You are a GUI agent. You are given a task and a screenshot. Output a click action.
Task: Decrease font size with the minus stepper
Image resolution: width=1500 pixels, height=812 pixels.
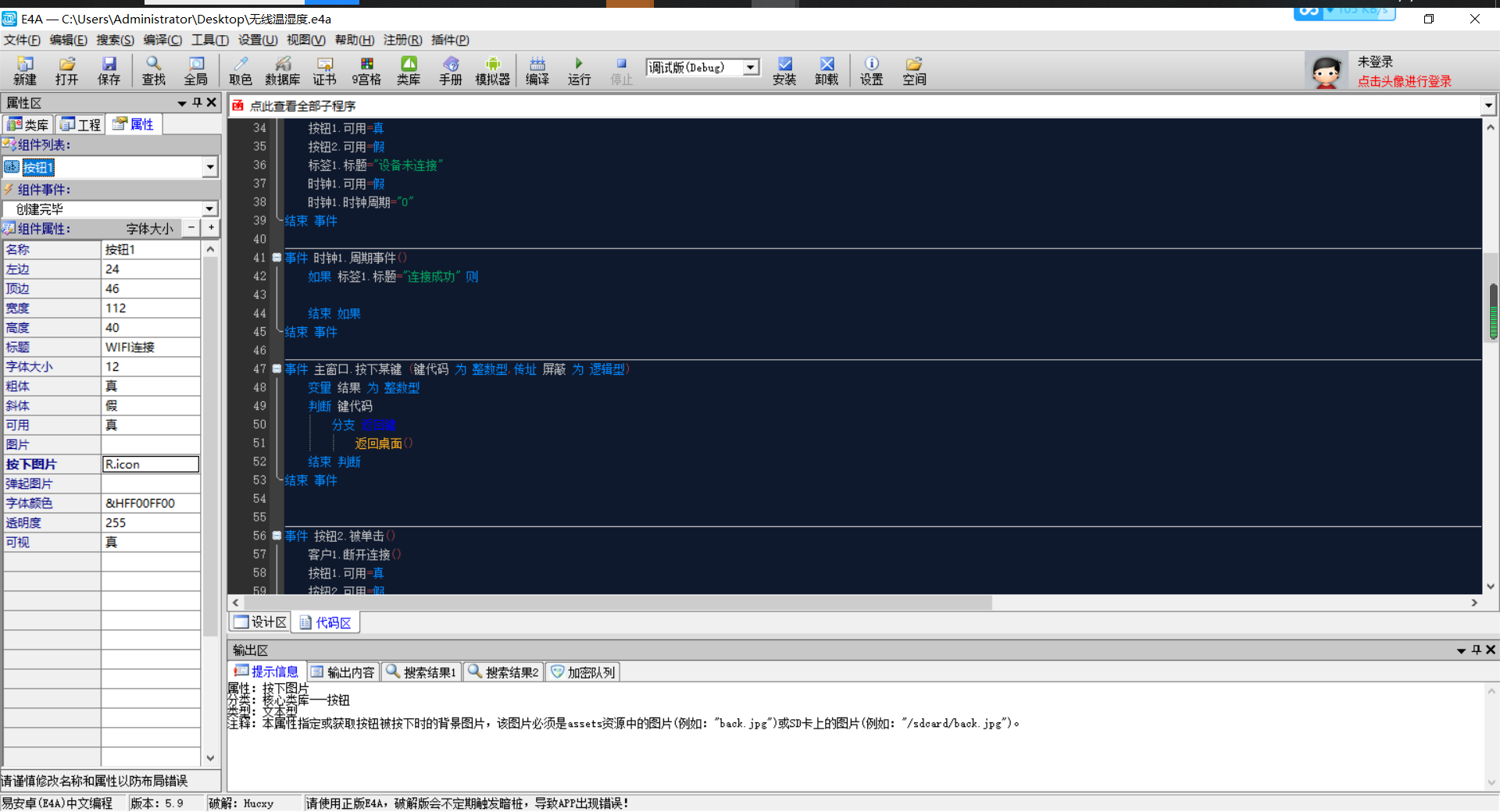(190, 228)
